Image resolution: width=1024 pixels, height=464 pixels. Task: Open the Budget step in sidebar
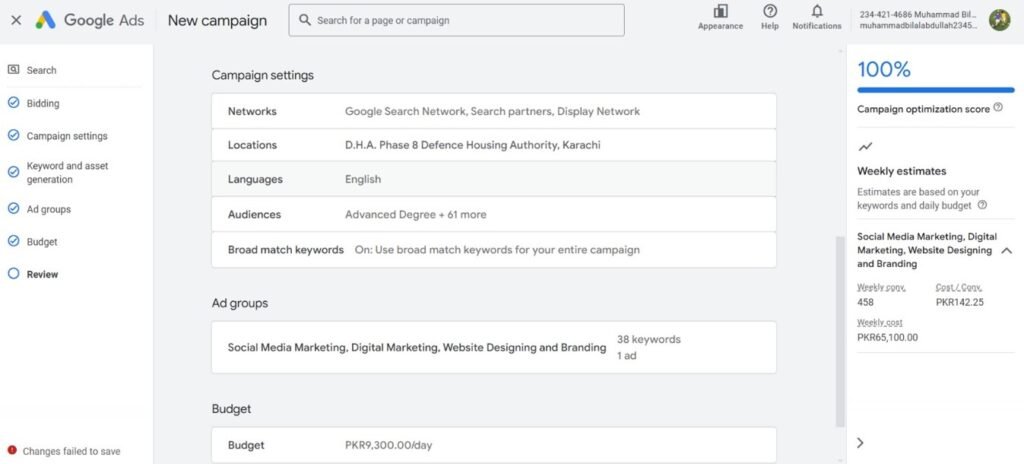(x=42, y=242)
